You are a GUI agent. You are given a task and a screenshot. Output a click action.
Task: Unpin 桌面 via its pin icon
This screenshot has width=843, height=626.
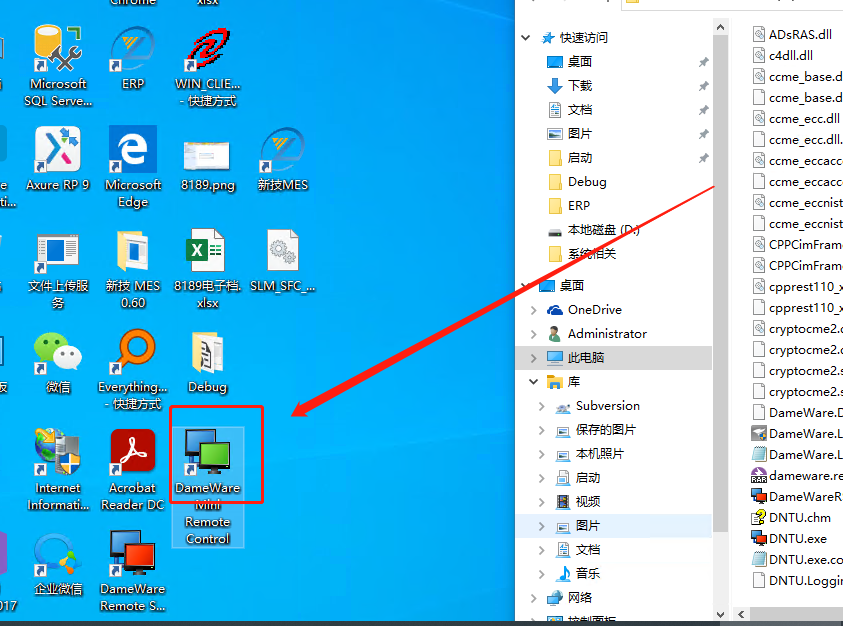(703, 62)
